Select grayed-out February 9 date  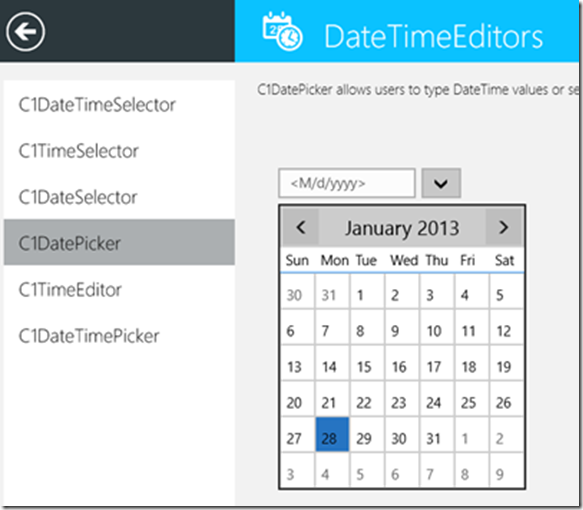pyautogui.click(x=506, y=470)
